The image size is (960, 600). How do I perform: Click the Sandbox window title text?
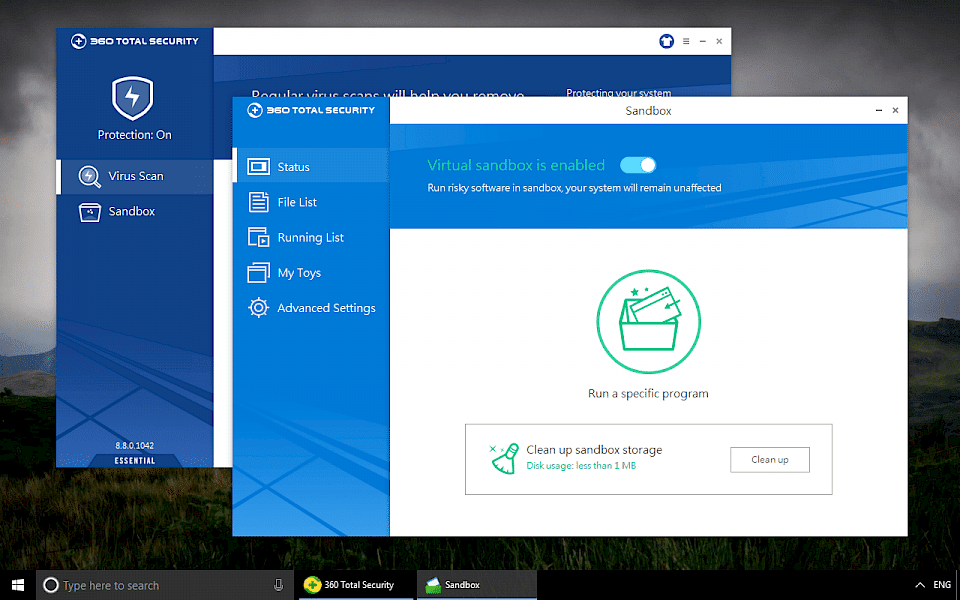(648, 111)
